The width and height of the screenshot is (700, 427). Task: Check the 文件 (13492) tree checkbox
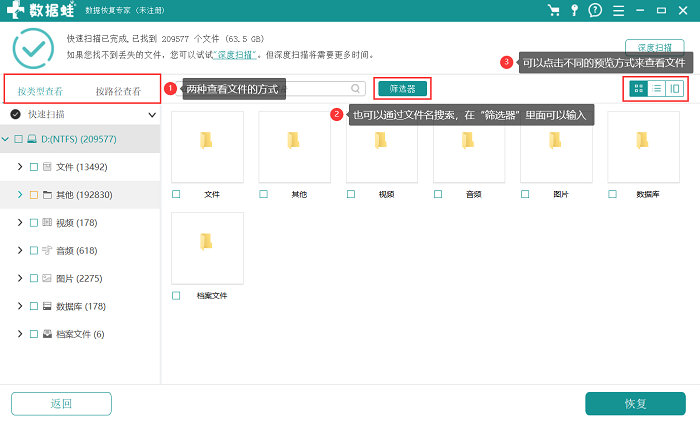[x=33, y=167]
